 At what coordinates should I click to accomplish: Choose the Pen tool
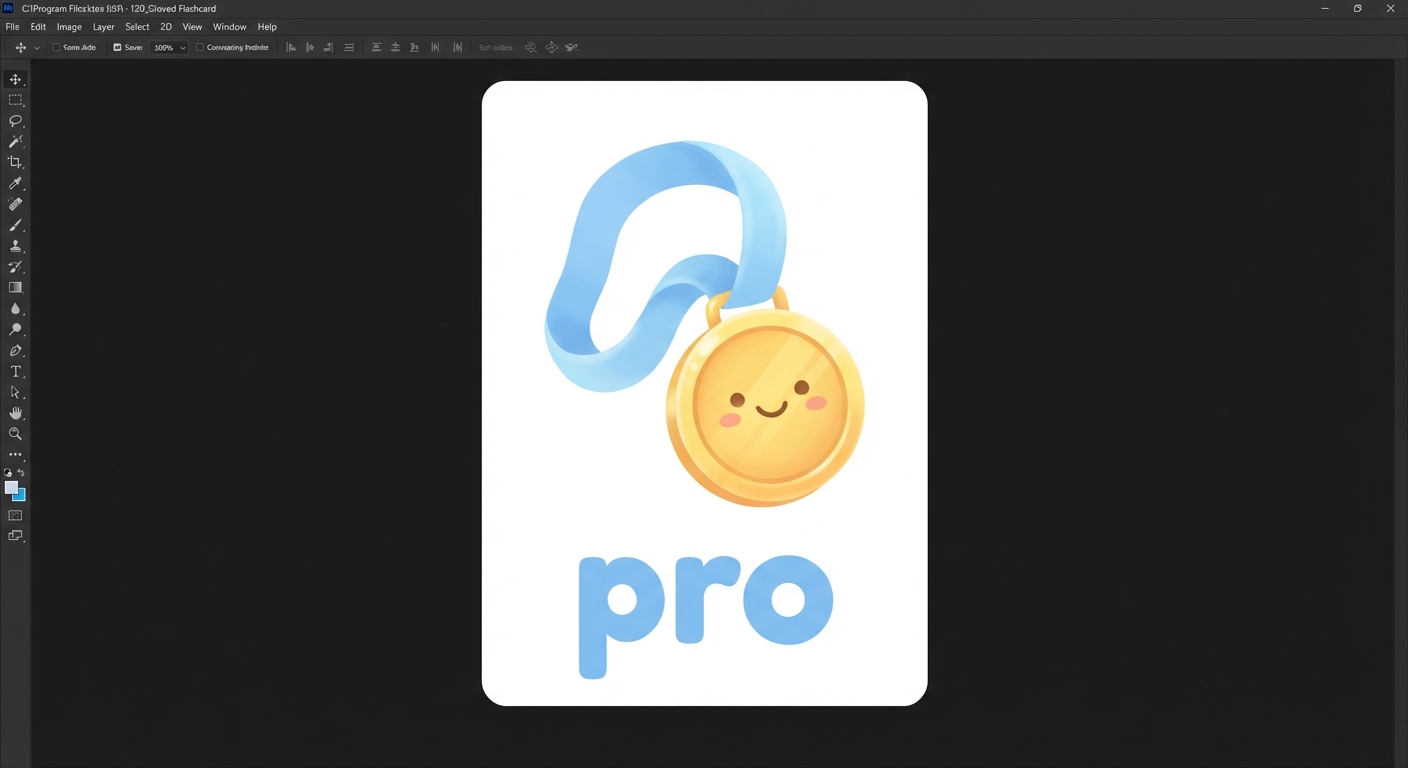tap(15, 351)
